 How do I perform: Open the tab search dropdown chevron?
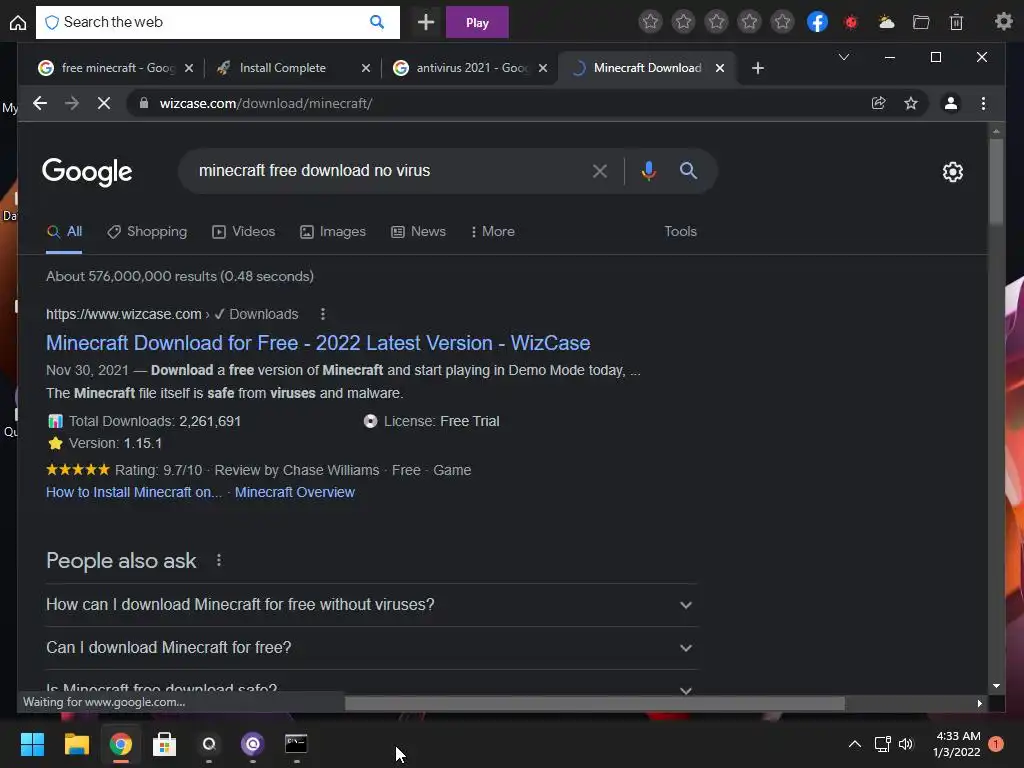(x=844, y=57)
